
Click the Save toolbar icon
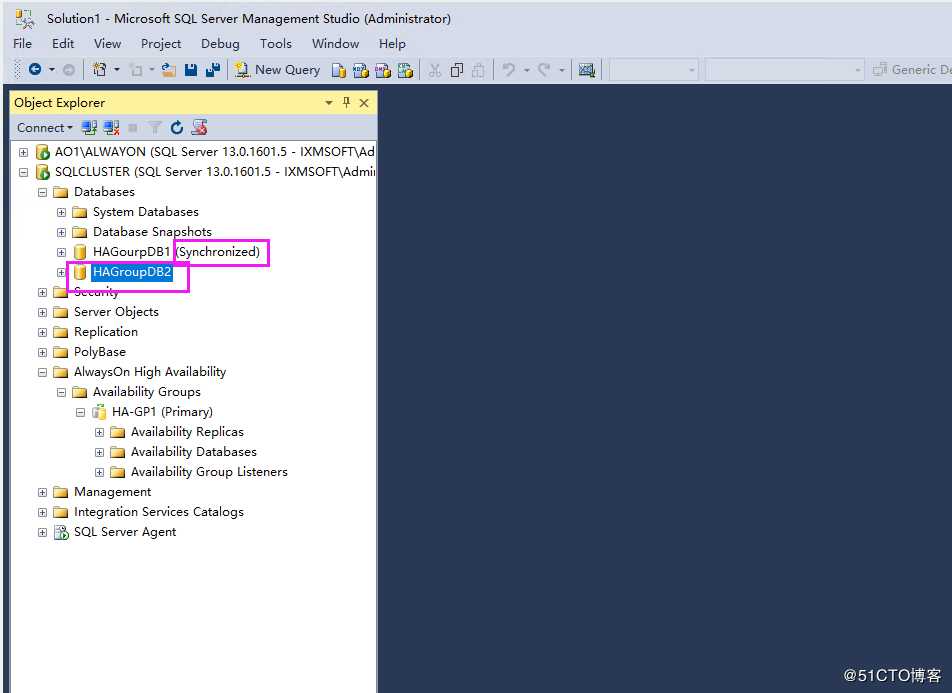190,69
